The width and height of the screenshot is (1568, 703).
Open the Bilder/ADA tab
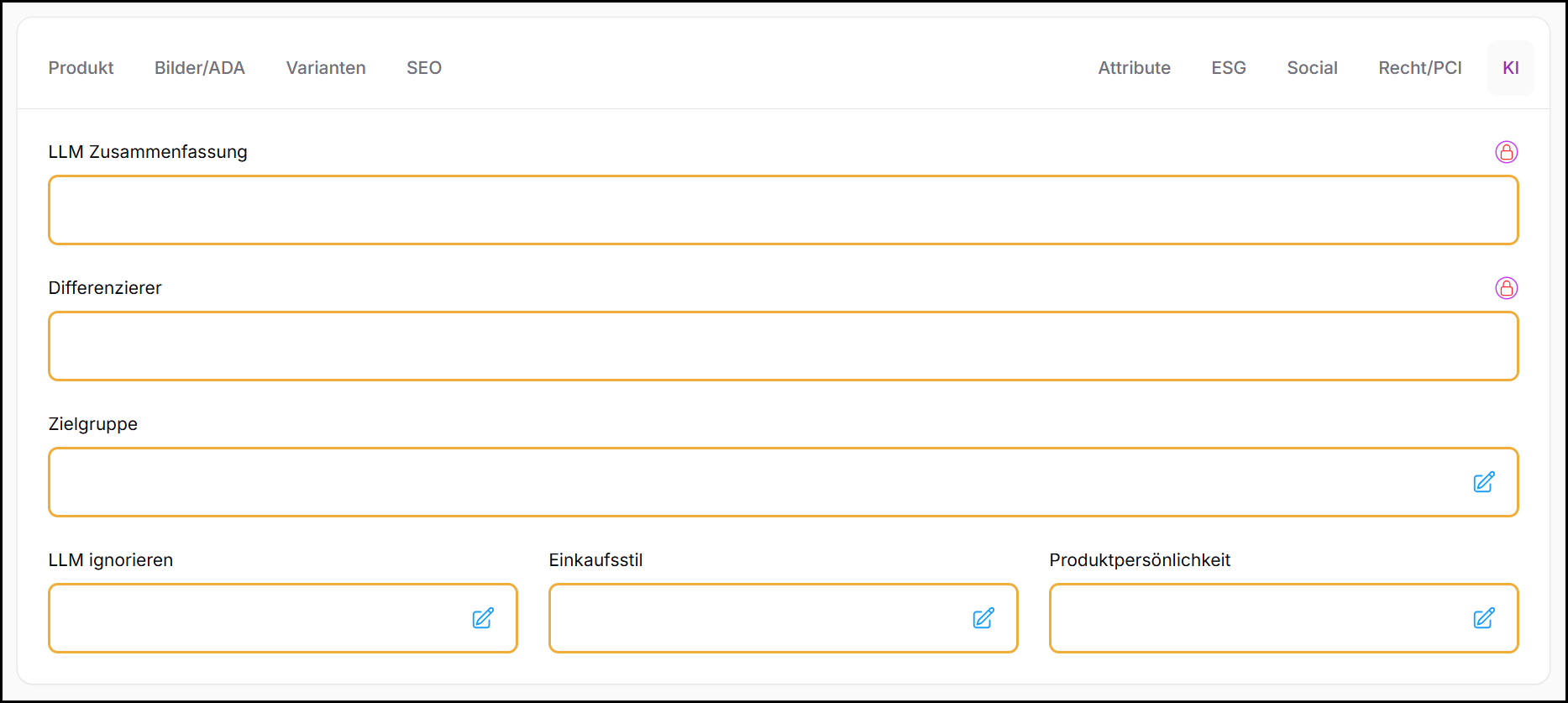click(x=199, y=68)
